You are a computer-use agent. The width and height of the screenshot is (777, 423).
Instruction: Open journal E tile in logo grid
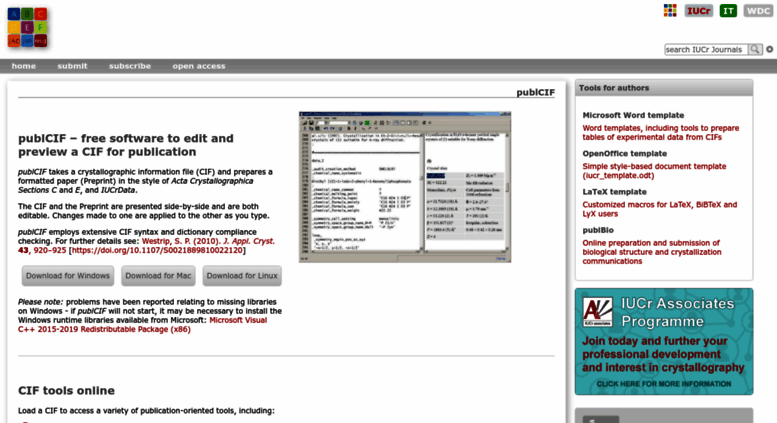tap(27, 27)
